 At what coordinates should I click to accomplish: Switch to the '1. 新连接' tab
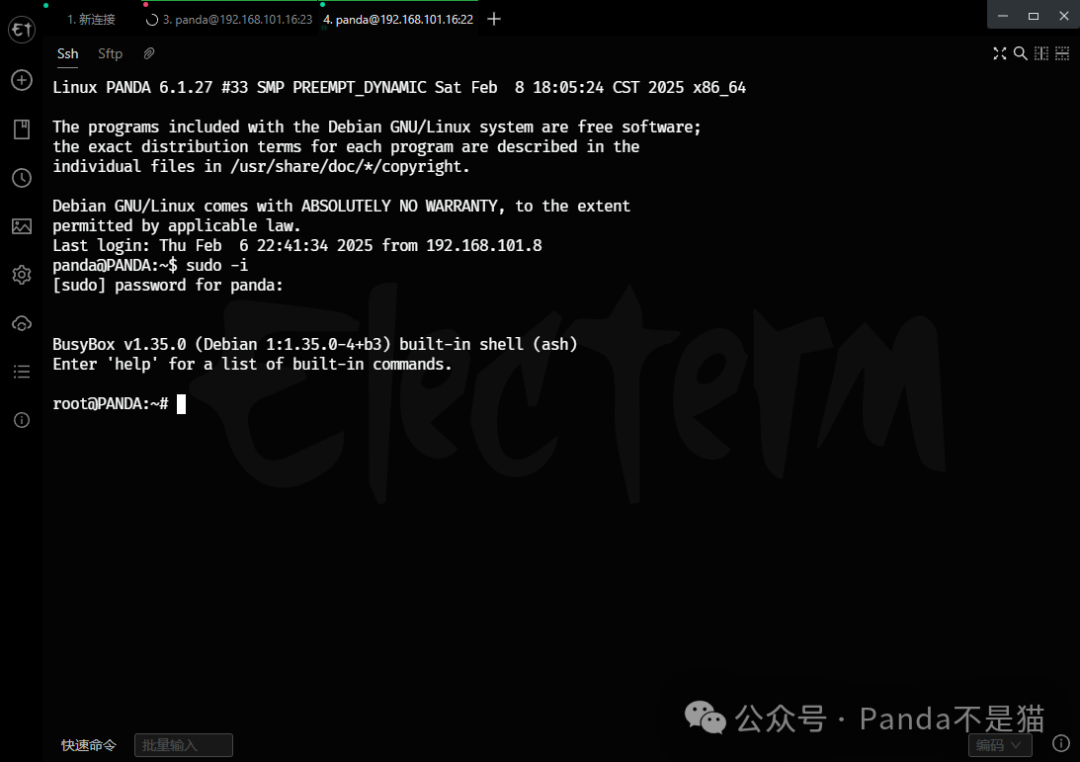click(x=91, y=19)
